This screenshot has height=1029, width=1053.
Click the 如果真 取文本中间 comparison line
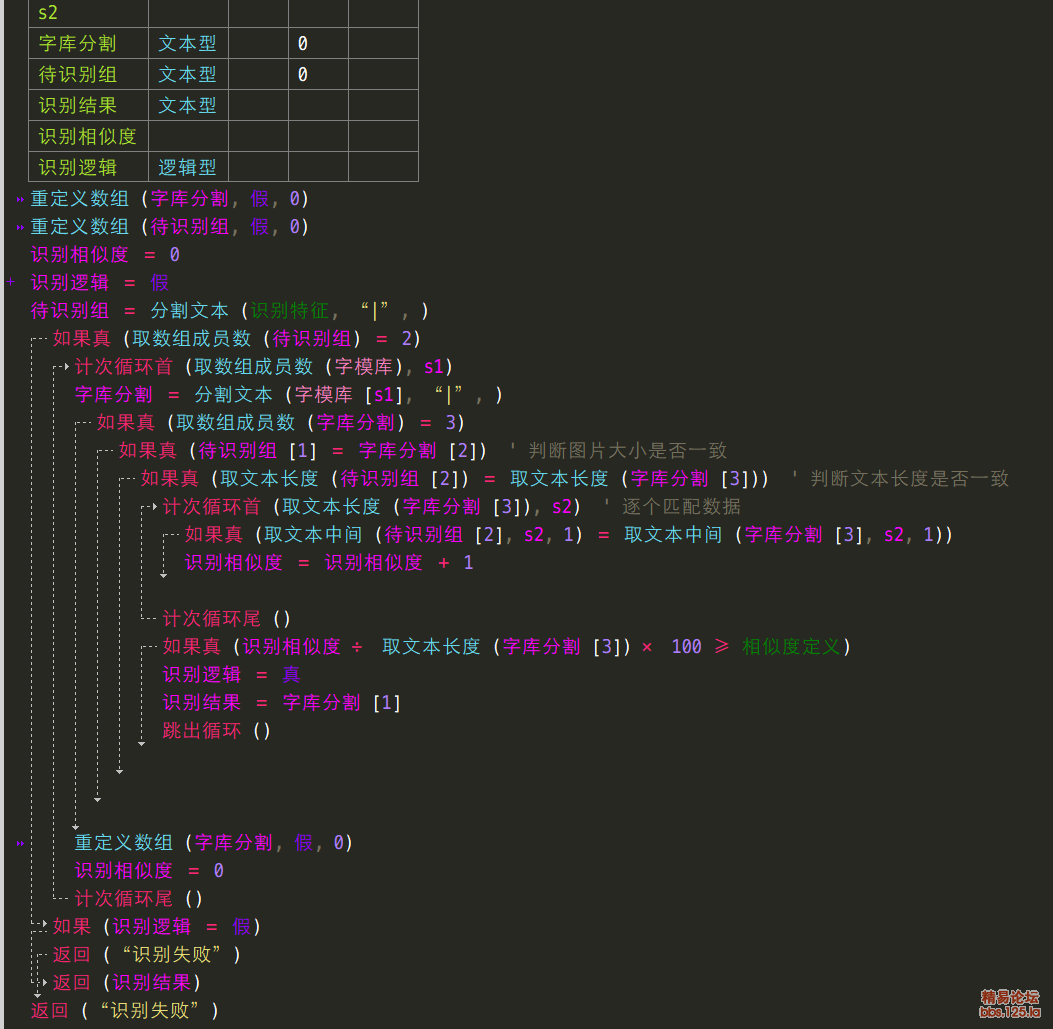click(x=568, y=535)
